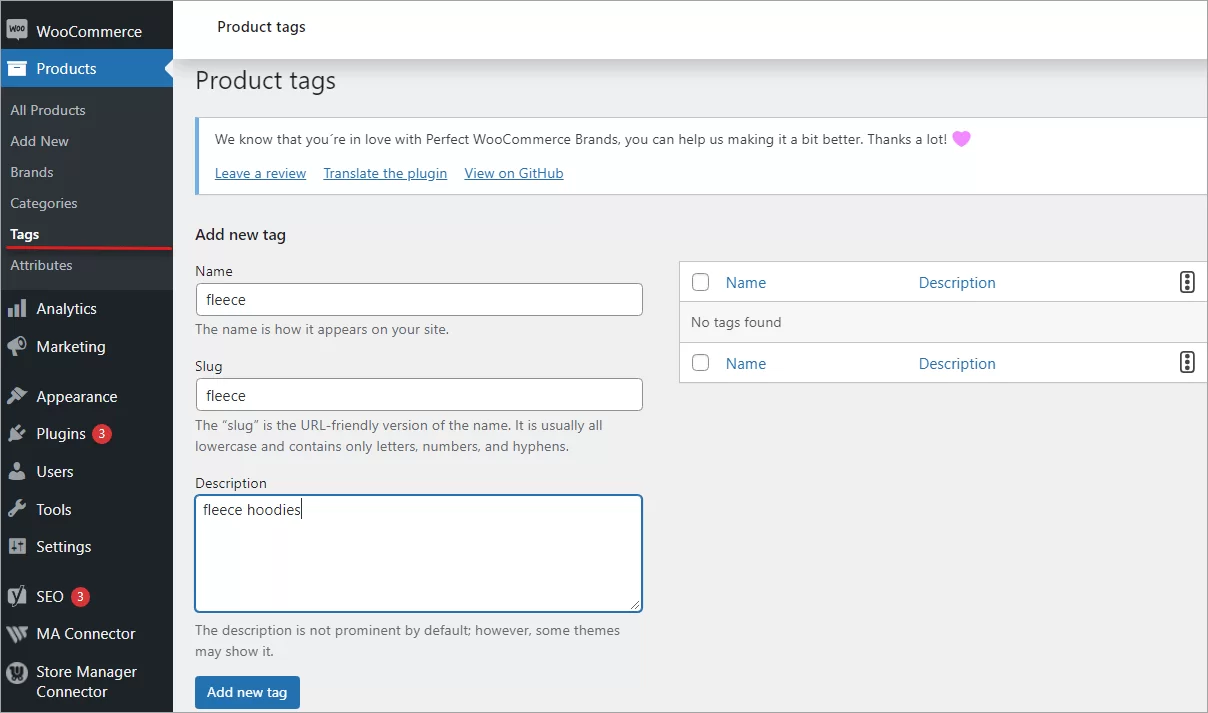Open Plugins using the plug icon

(x=18, y=433)
